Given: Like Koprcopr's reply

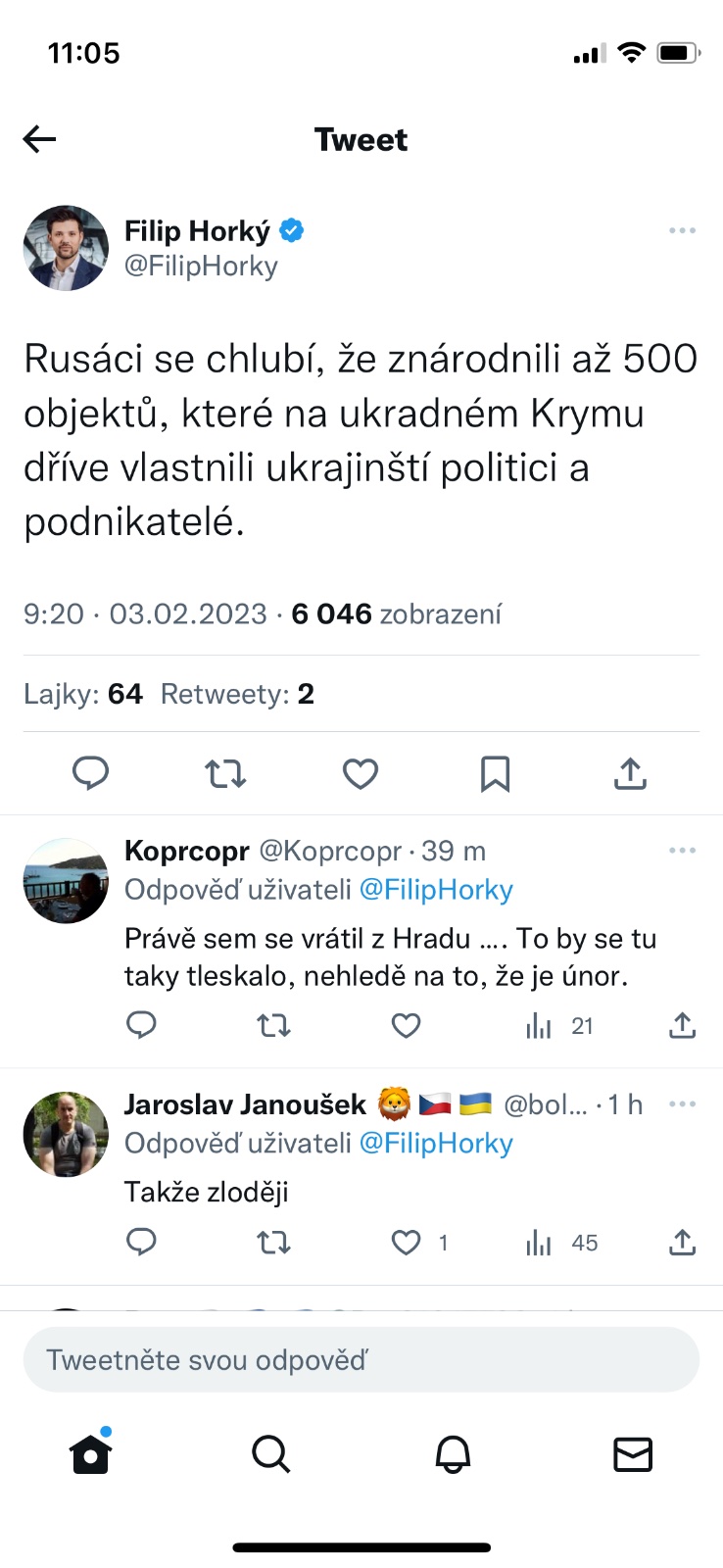Looking at the screenshot, I should coord(406,1026).
